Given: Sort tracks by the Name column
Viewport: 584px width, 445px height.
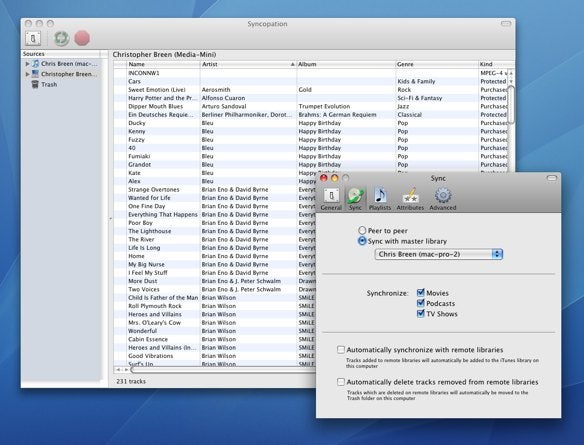Looking at the screenshot, I should (163, 64).
